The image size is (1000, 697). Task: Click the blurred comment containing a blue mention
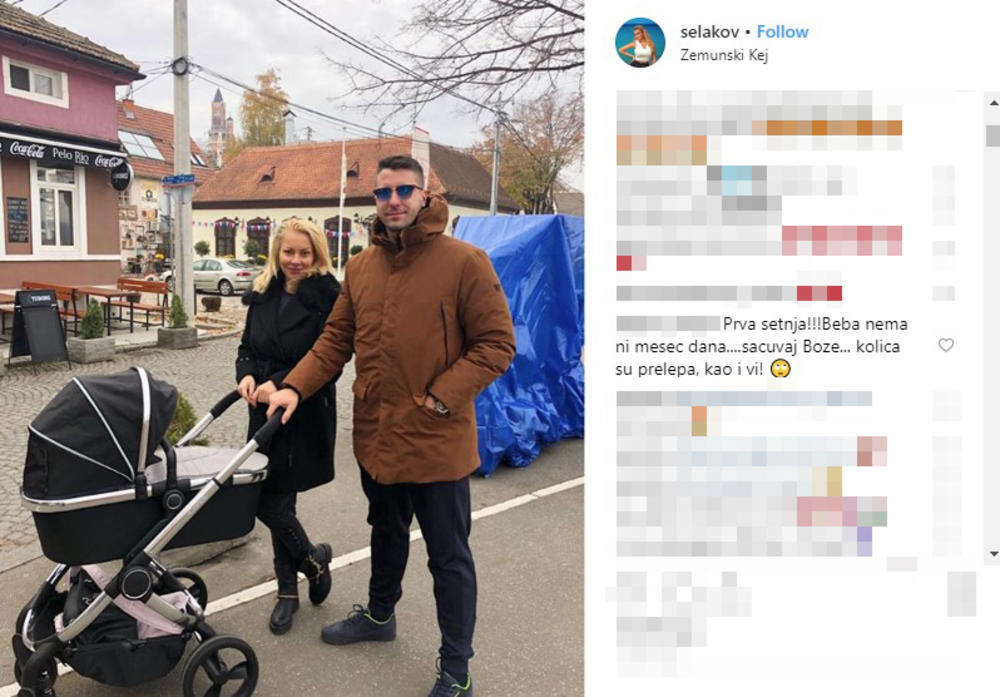pyautogui.click(x=737, y=180)
